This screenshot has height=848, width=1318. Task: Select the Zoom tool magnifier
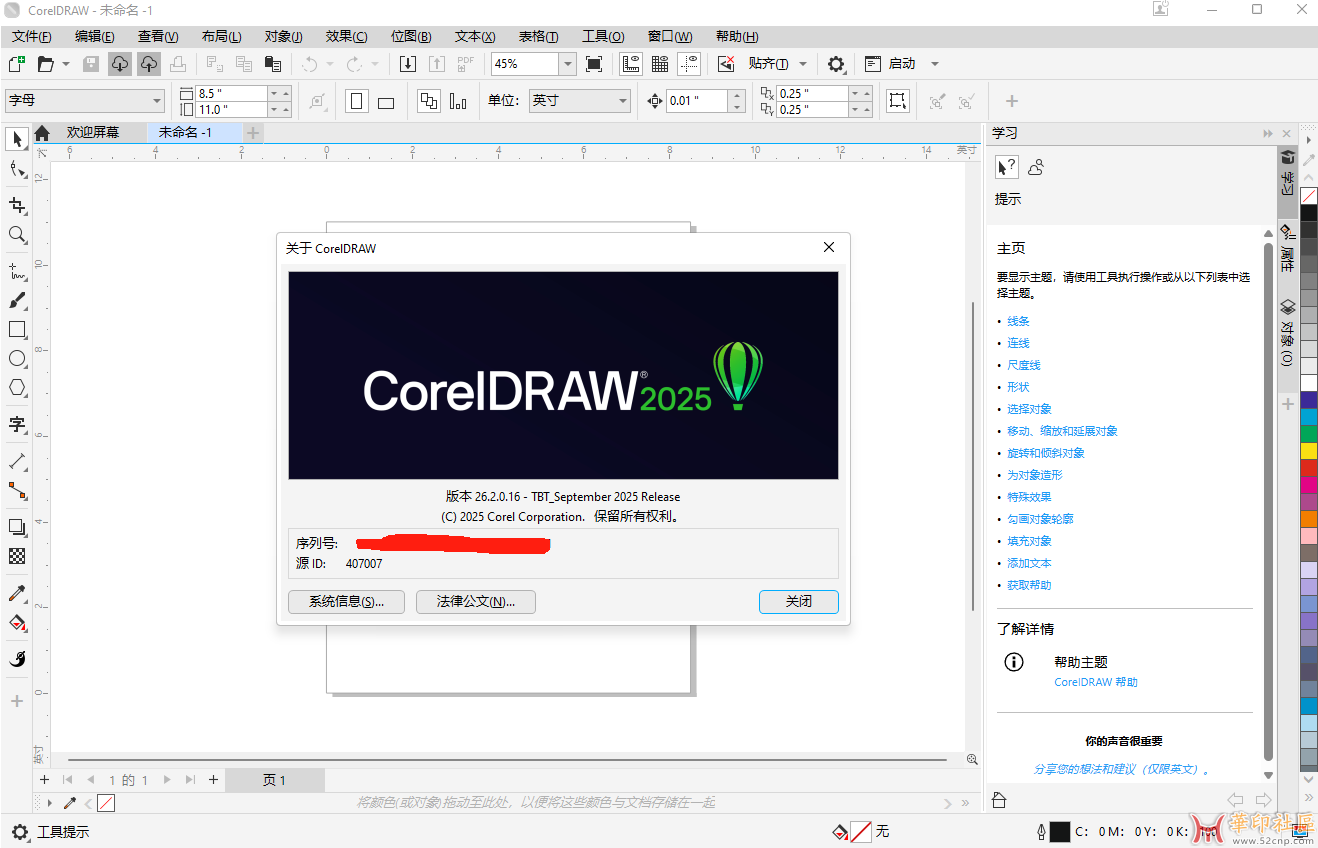click(17, 235)
